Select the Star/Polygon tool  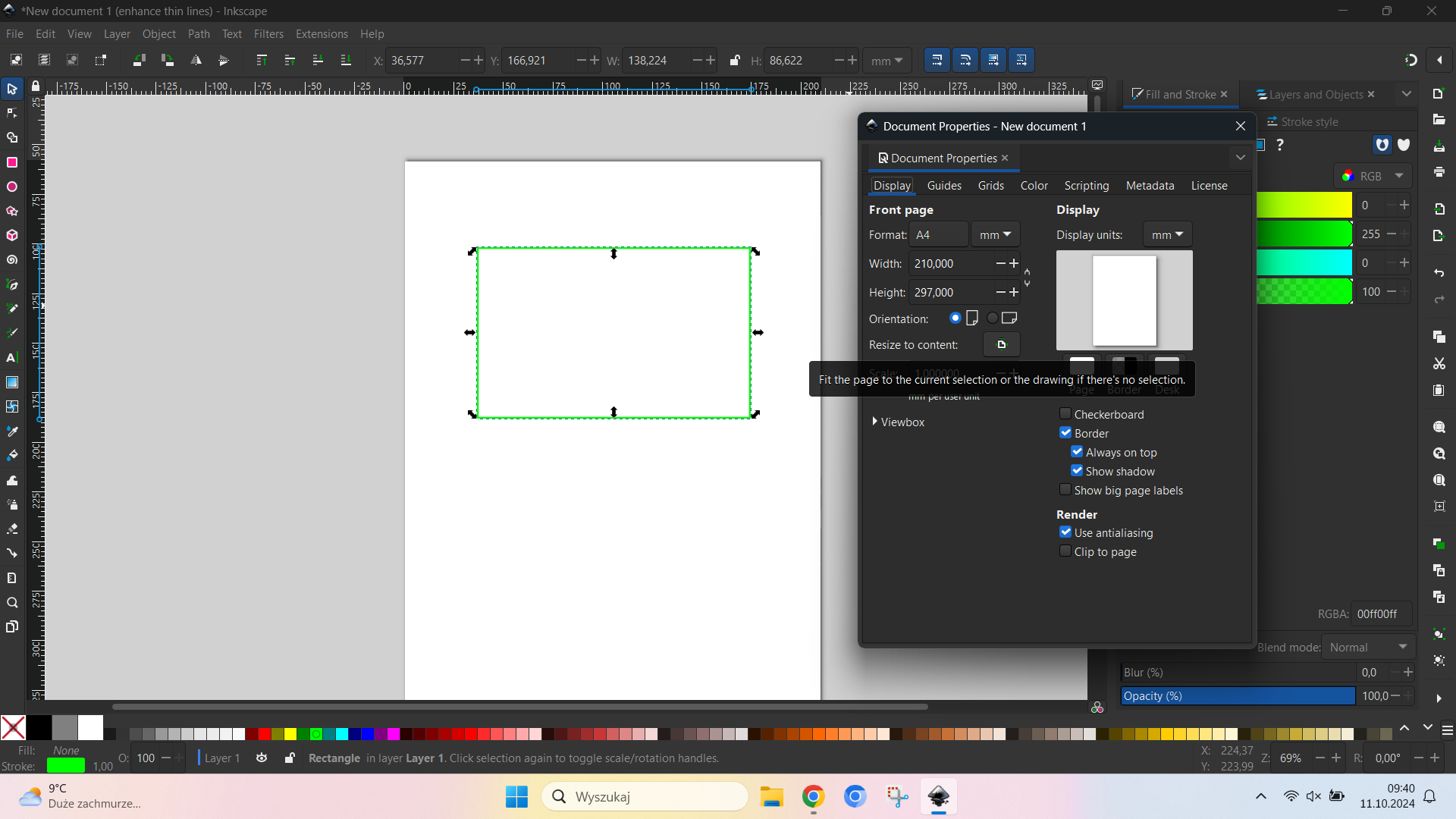[x=12, y=211]
